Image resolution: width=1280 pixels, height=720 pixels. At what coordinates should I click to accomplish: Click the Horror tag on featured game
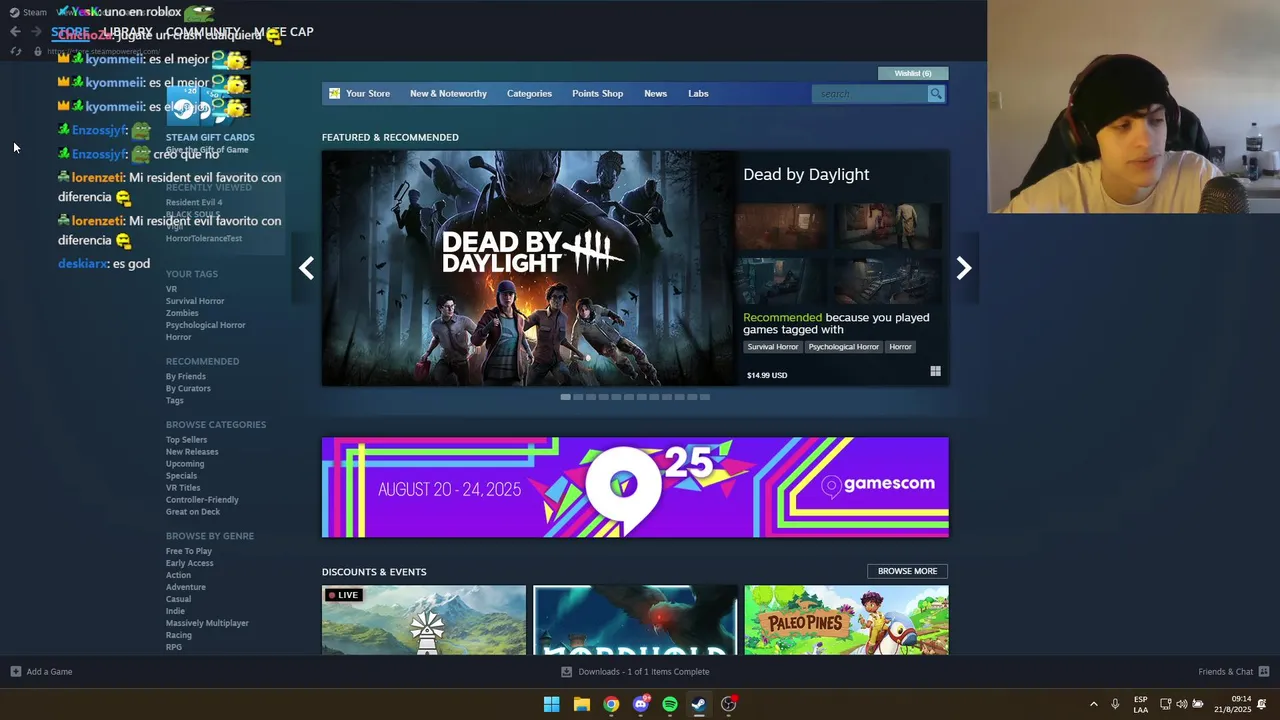900,347
